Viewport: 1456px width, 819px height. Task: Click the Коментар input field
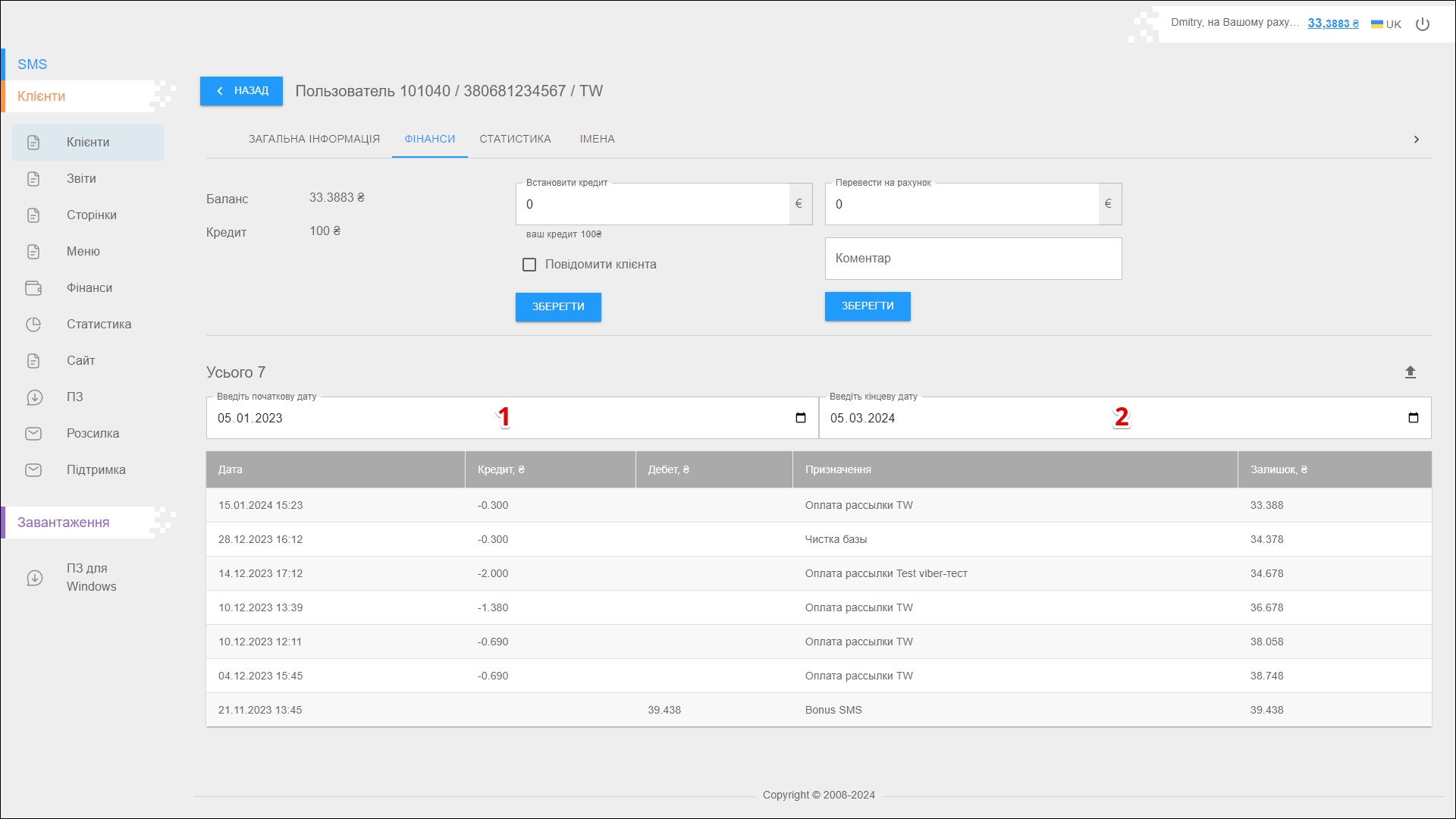(x=973, y=259)
